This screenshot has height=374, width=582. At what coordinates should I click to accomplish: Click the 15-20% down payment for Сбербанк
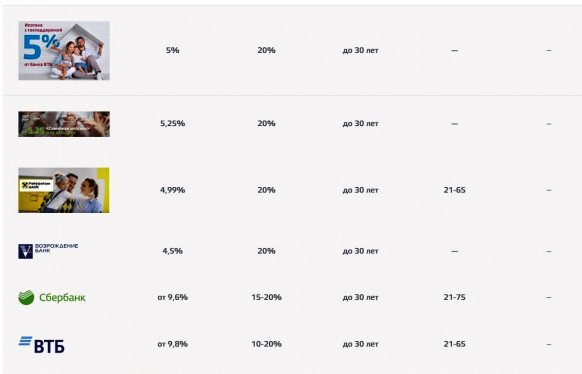coord(267,297)
